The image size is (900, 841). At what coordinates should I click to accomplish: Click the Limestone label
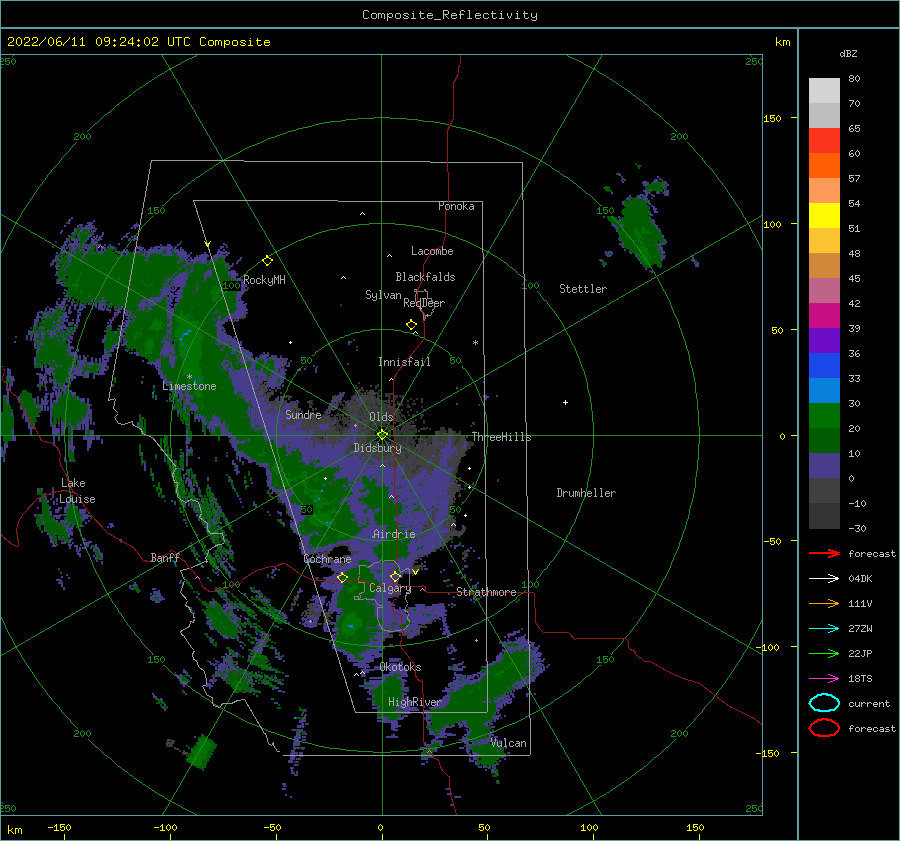(189, 386)
